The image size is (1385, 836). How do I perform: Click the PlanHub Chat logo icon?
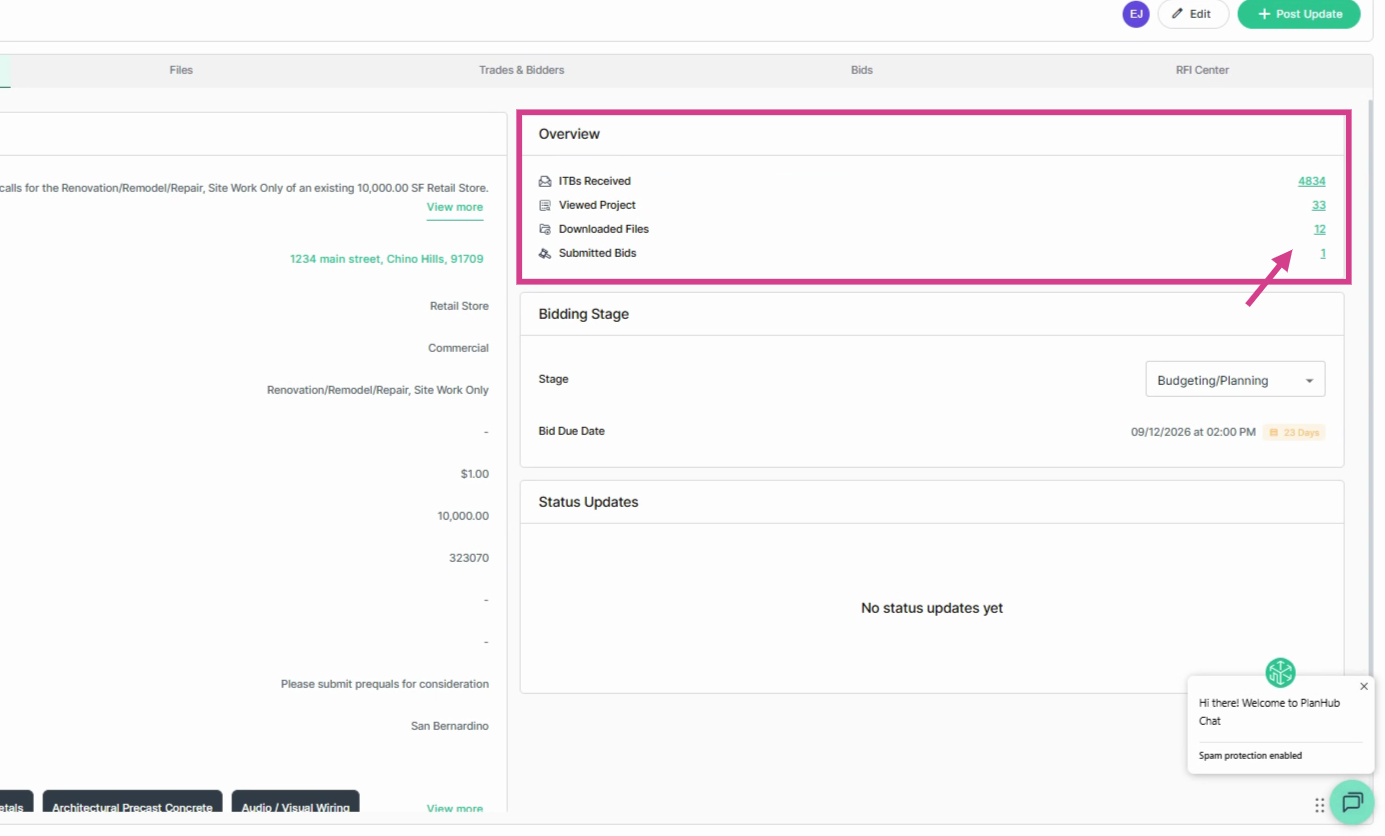coord(1280,672)
